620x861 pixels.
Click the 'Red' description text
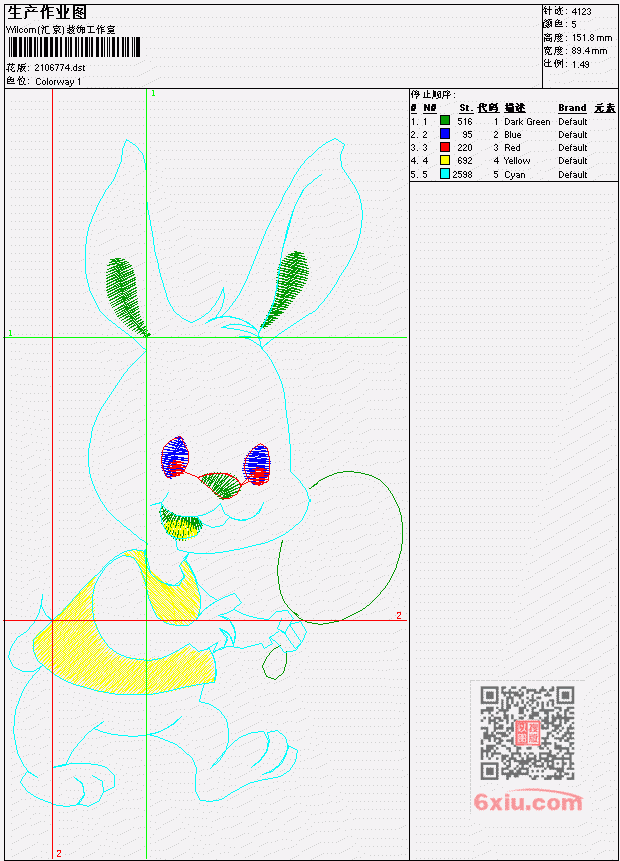click(x=512, y=148)
